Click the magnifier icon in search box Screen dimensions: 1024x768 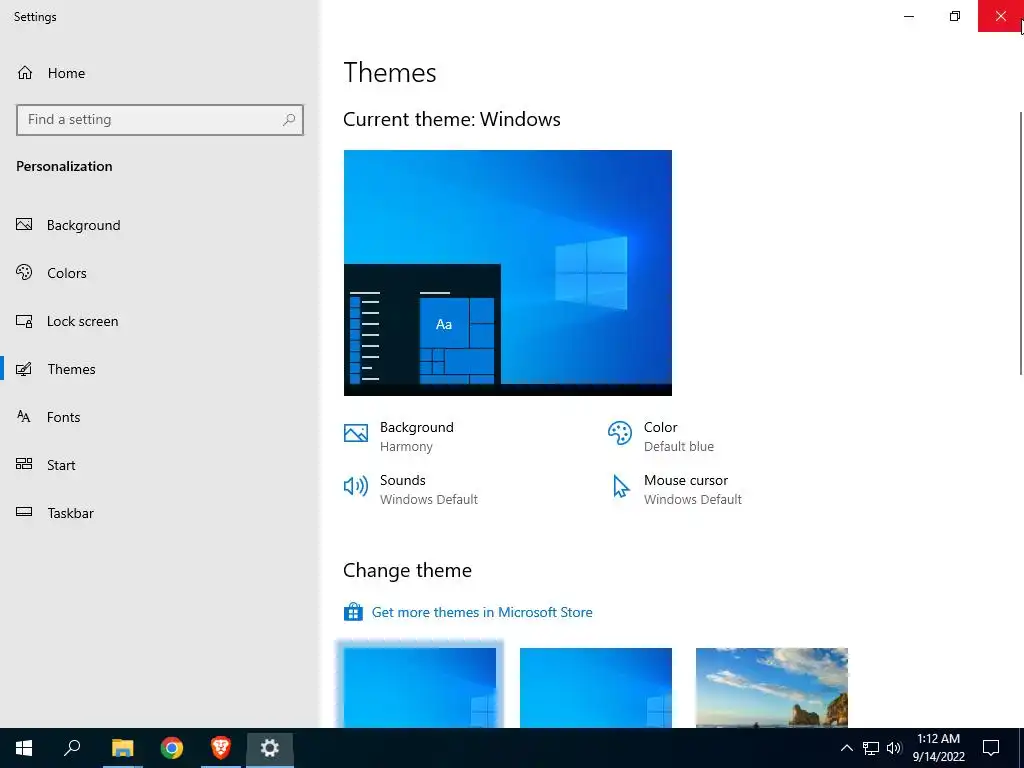point(289,120)
